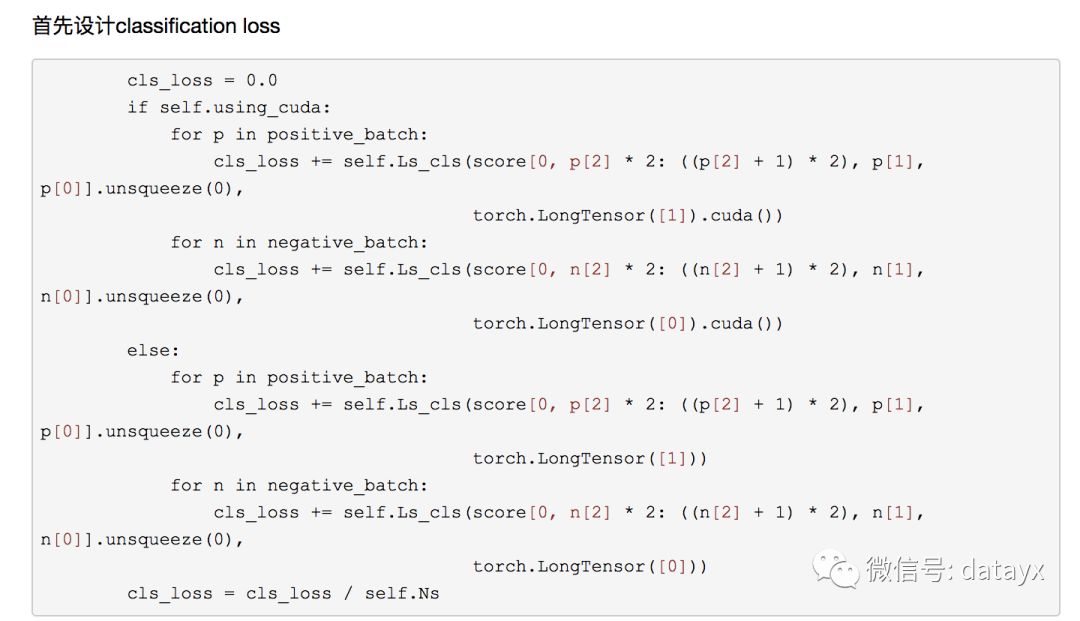Click for p in positive_batch under else
Screen dimensions: 1080x621
coord(299,377)
